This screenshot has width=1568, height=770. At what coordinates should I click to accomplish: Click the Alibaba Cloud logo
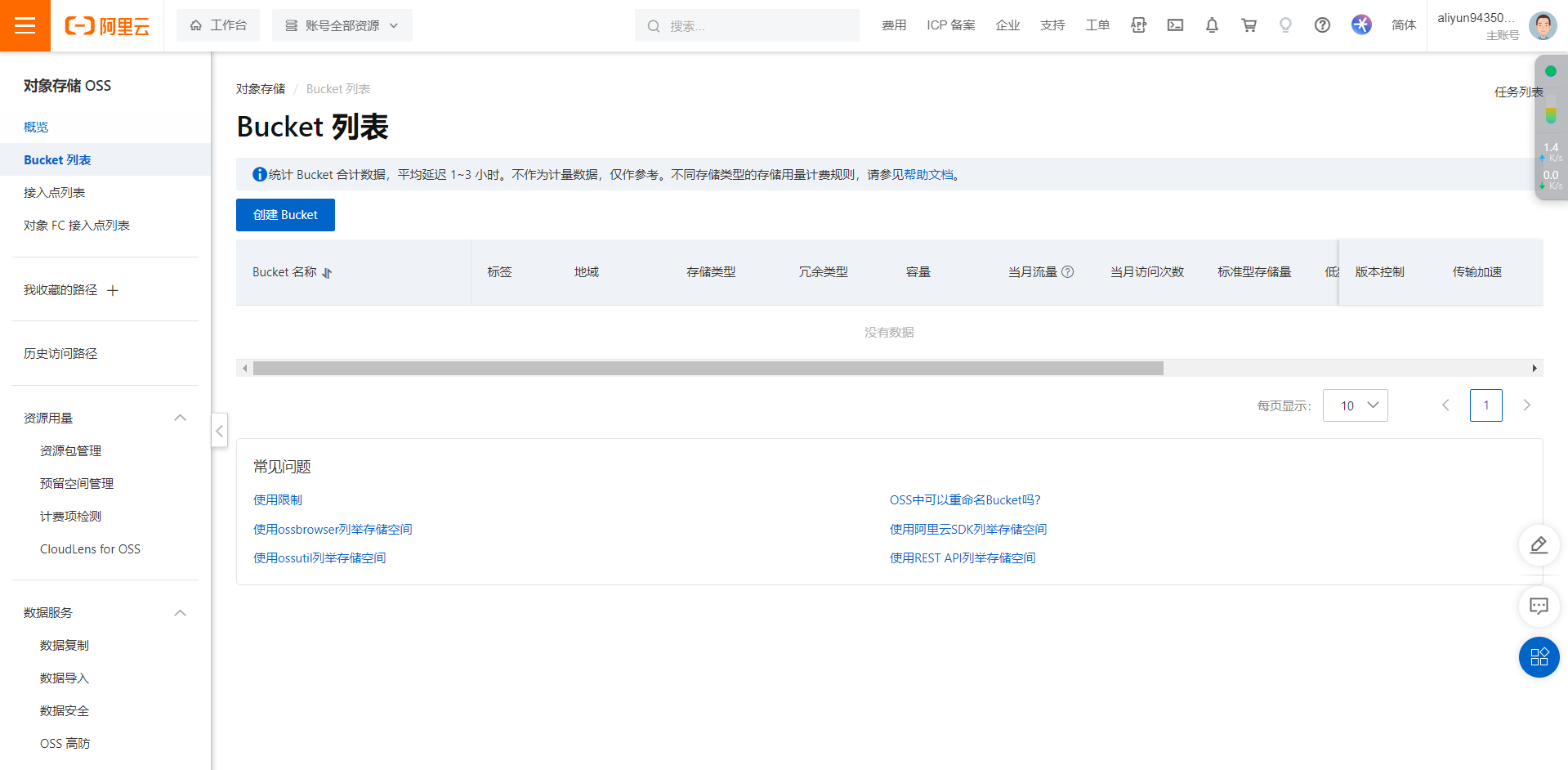(107, 26)
